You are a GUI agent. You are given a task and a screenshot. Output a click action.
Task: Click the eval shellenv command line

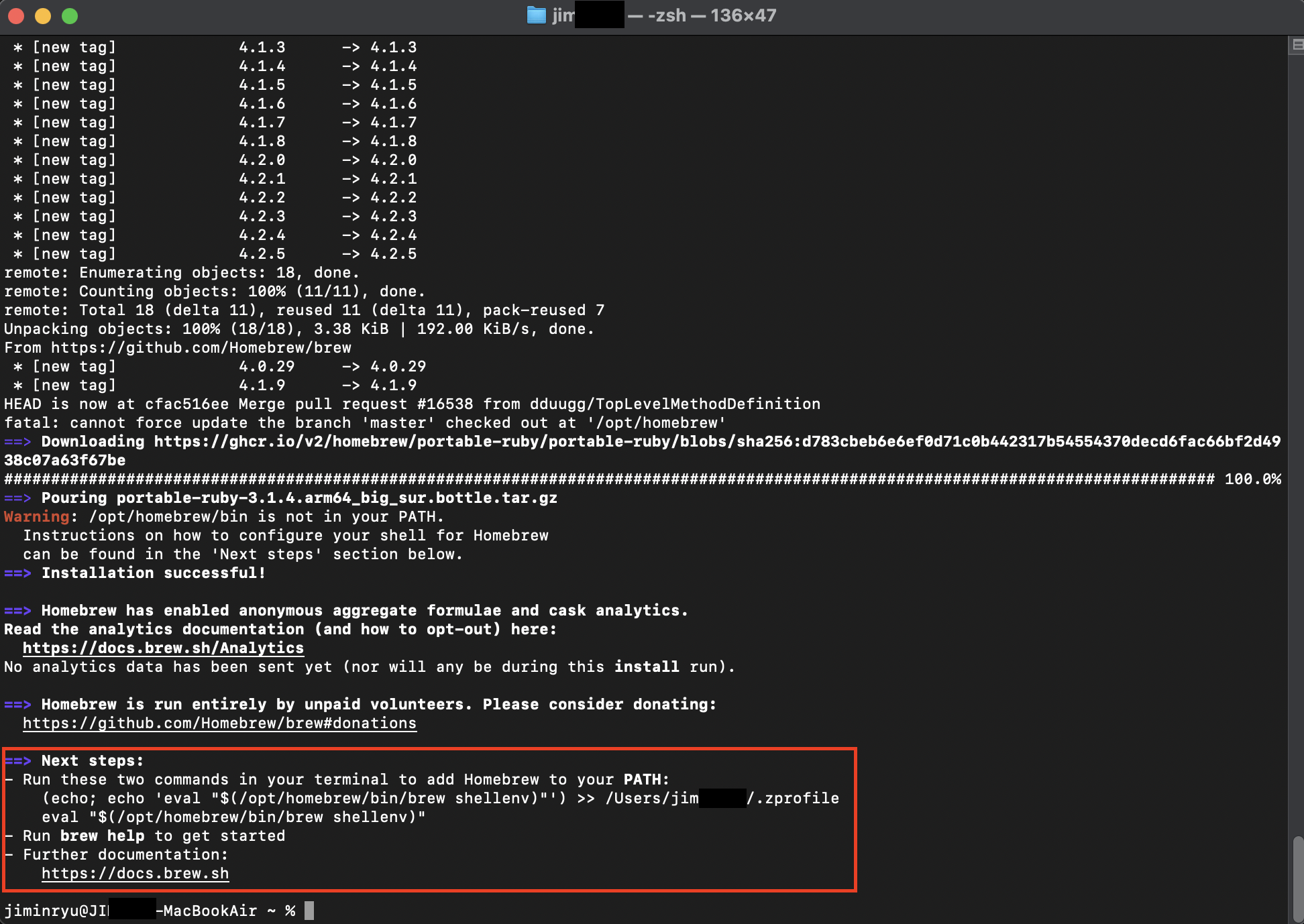pos(233,817)
